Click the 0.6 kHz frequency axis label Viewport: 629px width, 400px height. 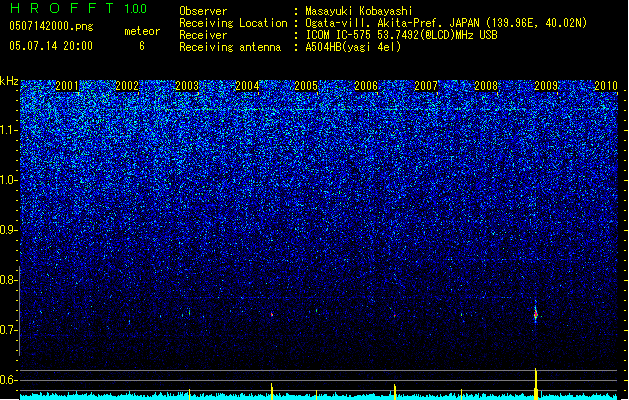[x=8, y=380]
